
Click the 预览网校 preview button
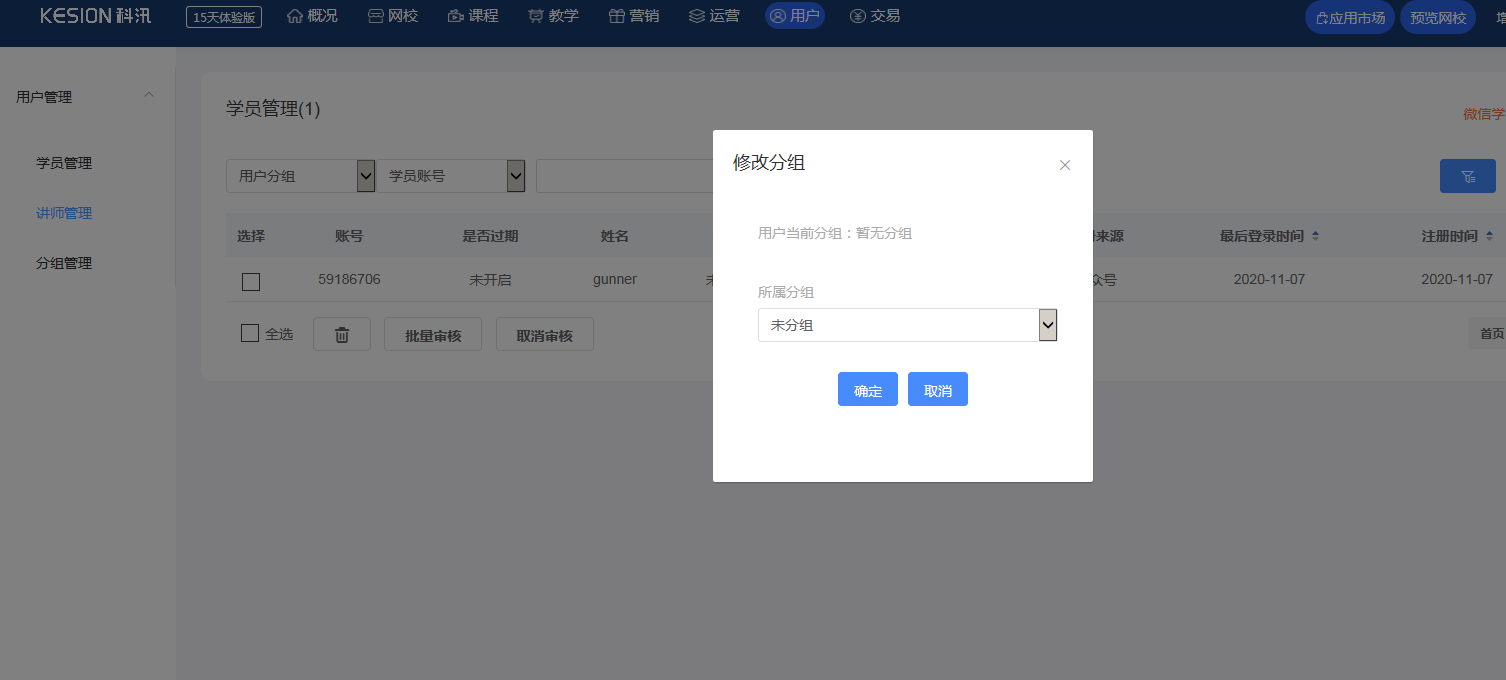[x=1437, y=18]
